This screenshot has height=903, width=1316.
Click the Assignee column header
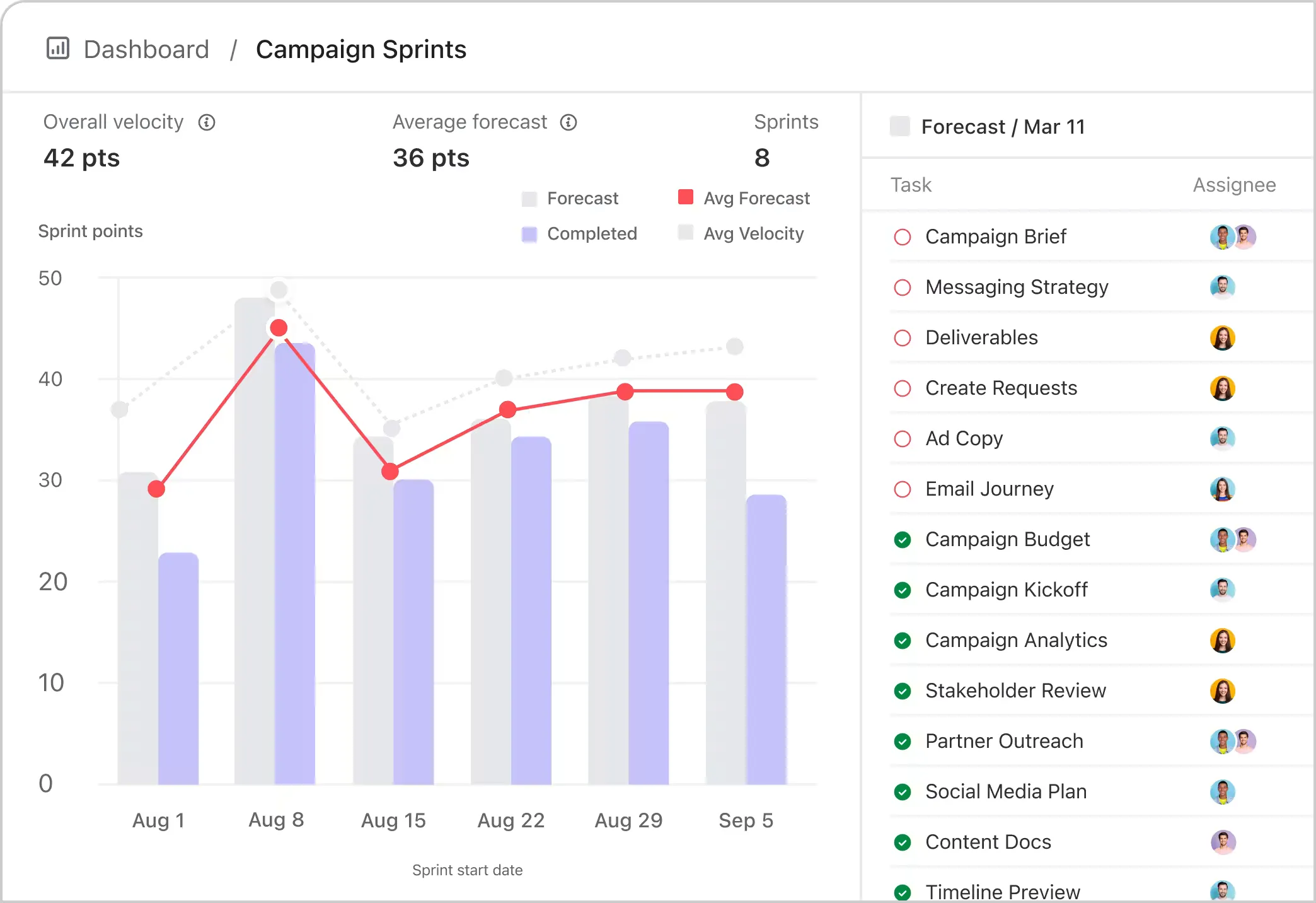pyautogui.click(x=1234, y=185)
